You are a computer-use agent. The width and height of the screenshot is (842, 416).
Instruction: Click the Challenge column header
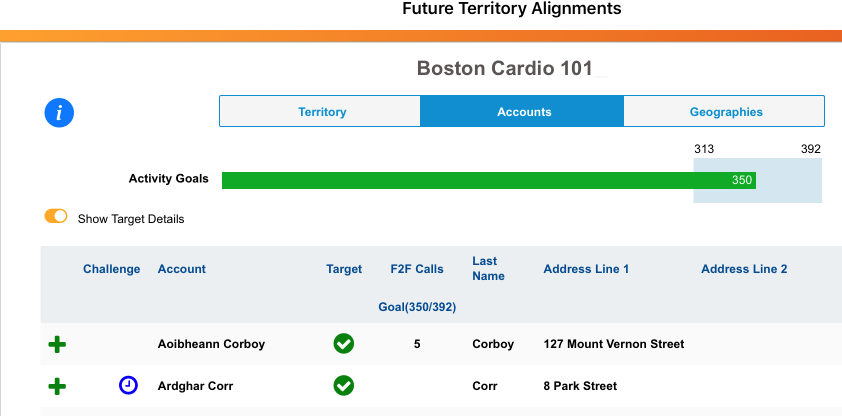(x=112, y=269)
